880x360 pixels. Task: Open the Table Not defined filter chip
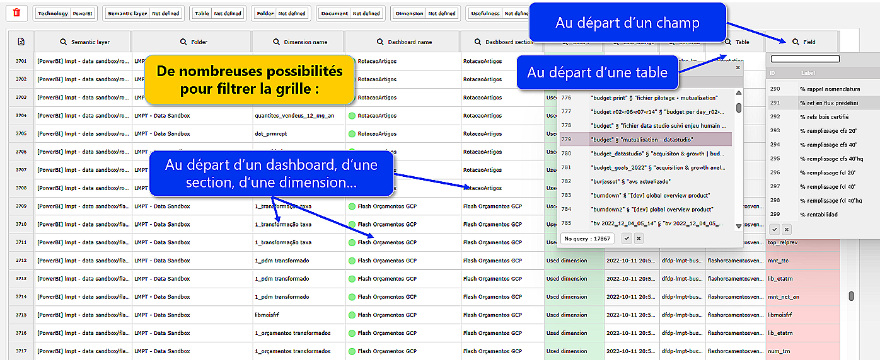(x=217, y=13)
